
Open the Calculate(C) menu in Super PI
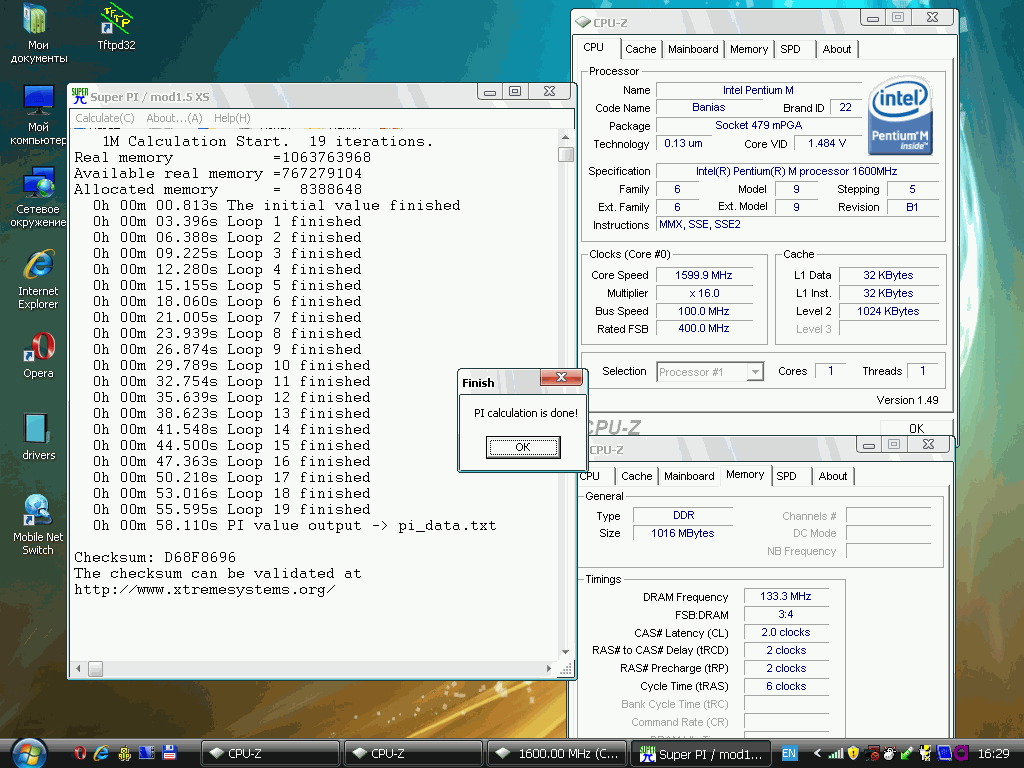point(104,118)
